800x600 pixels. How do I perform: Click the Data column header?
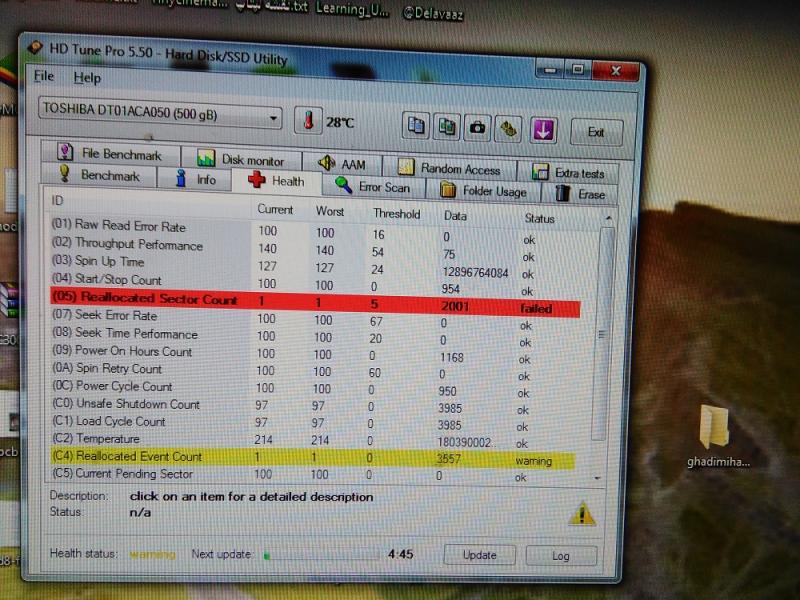pos(455,216)
